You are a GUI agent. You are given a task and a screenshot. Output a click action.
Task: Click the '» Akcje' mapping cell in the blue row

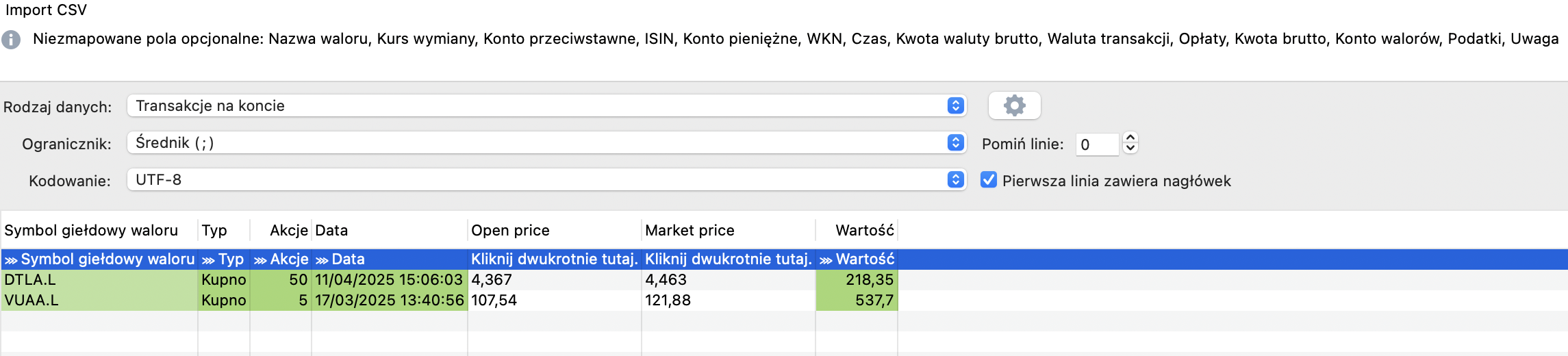[281, 259]
